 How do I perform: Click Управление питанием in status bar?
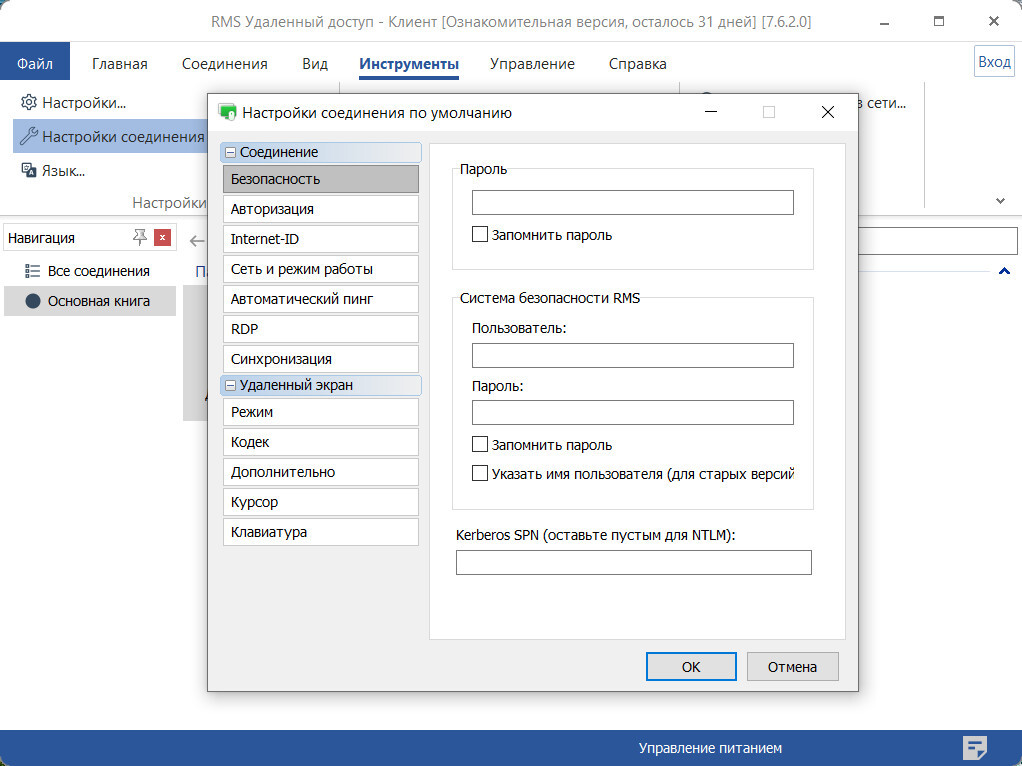(x=710, y=748)
